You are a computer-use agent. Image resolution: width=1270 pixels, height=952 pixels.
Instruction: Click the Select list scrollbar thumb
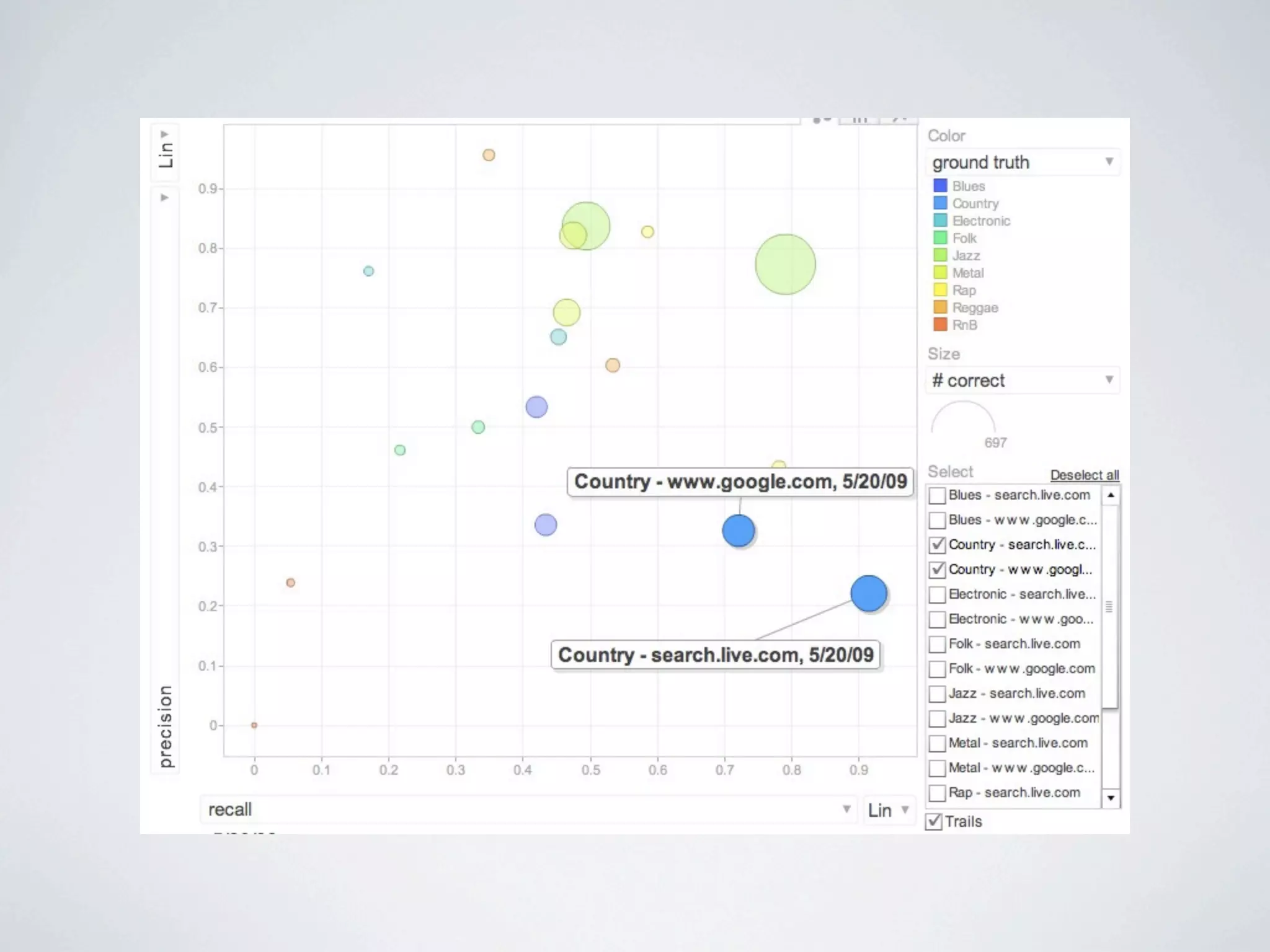1109,606
